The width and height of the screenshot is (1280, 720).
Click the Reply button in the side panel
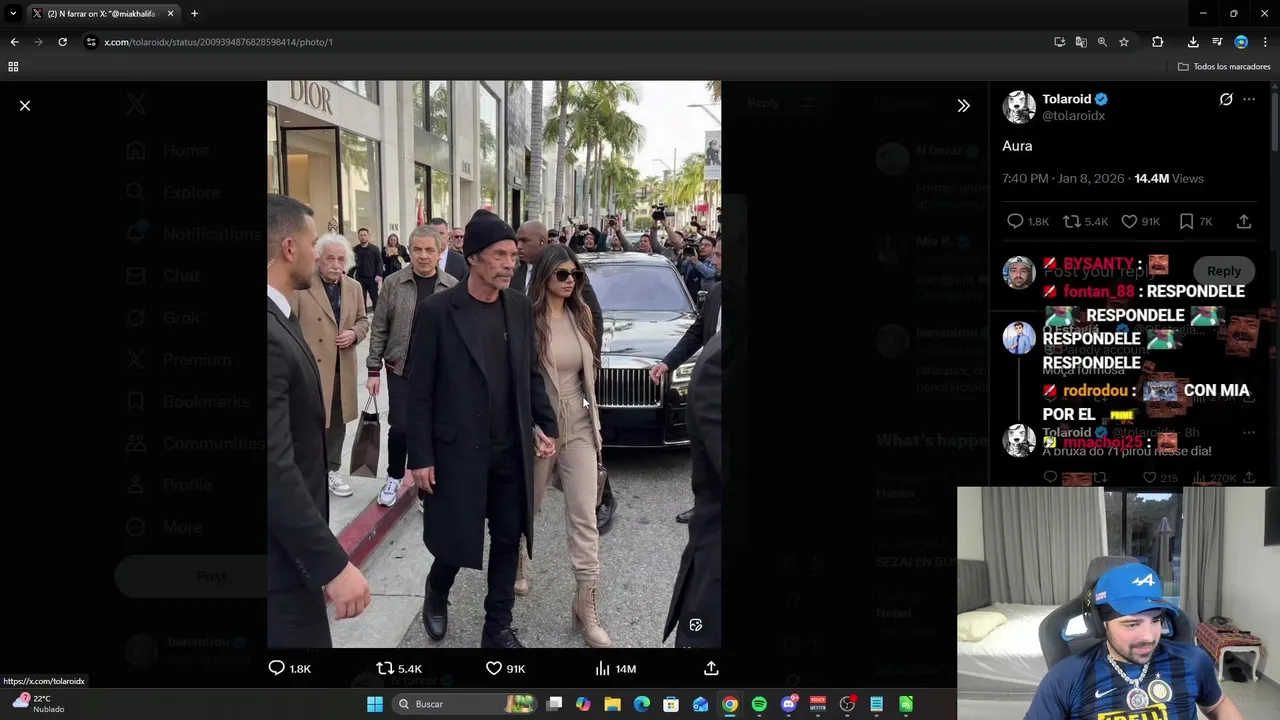coord(1224,271)
